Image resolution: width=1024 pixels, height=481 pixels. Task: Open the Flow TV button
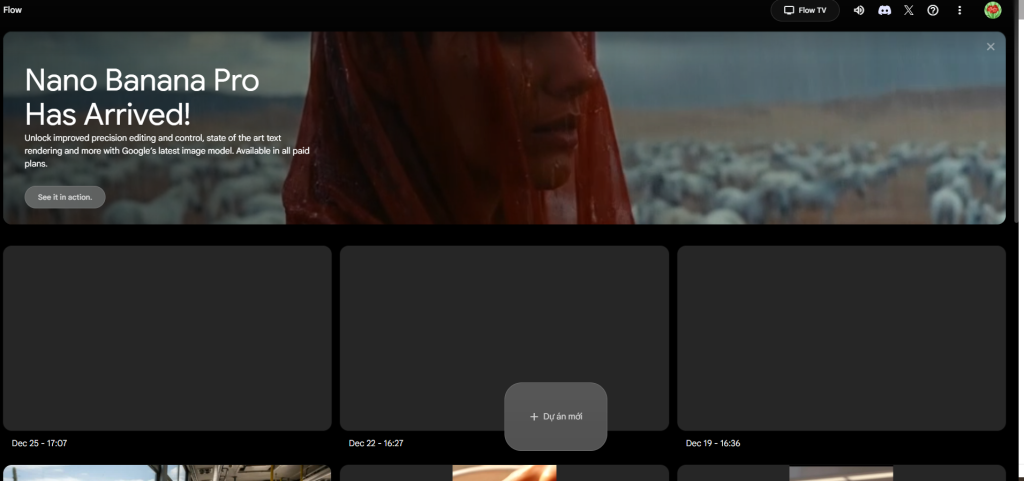(804, 10)
